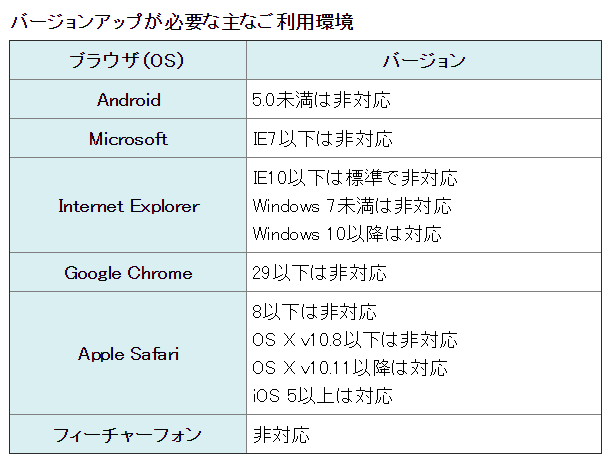This screenshot has width=609, height=465.
Task: Click the feature phone 非対応 cell
Action: pyautogui.click(x=281, y=435)
